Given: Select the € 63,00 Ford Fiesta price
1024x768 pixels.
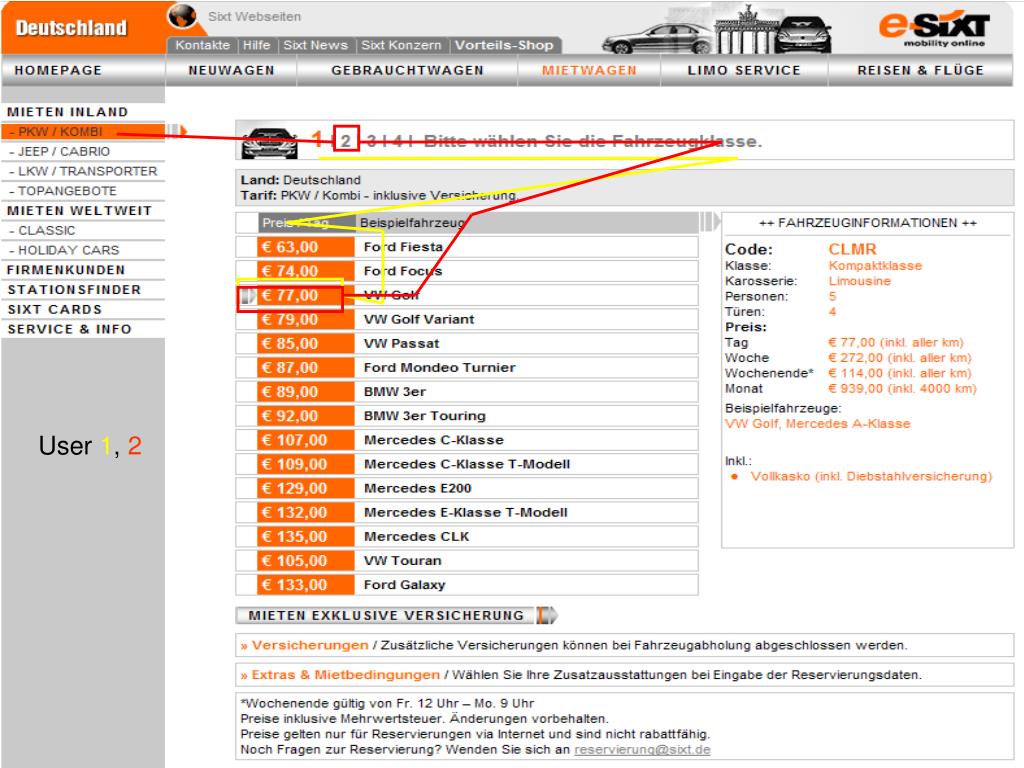Looking at the screenshot, I should [306, 247].
